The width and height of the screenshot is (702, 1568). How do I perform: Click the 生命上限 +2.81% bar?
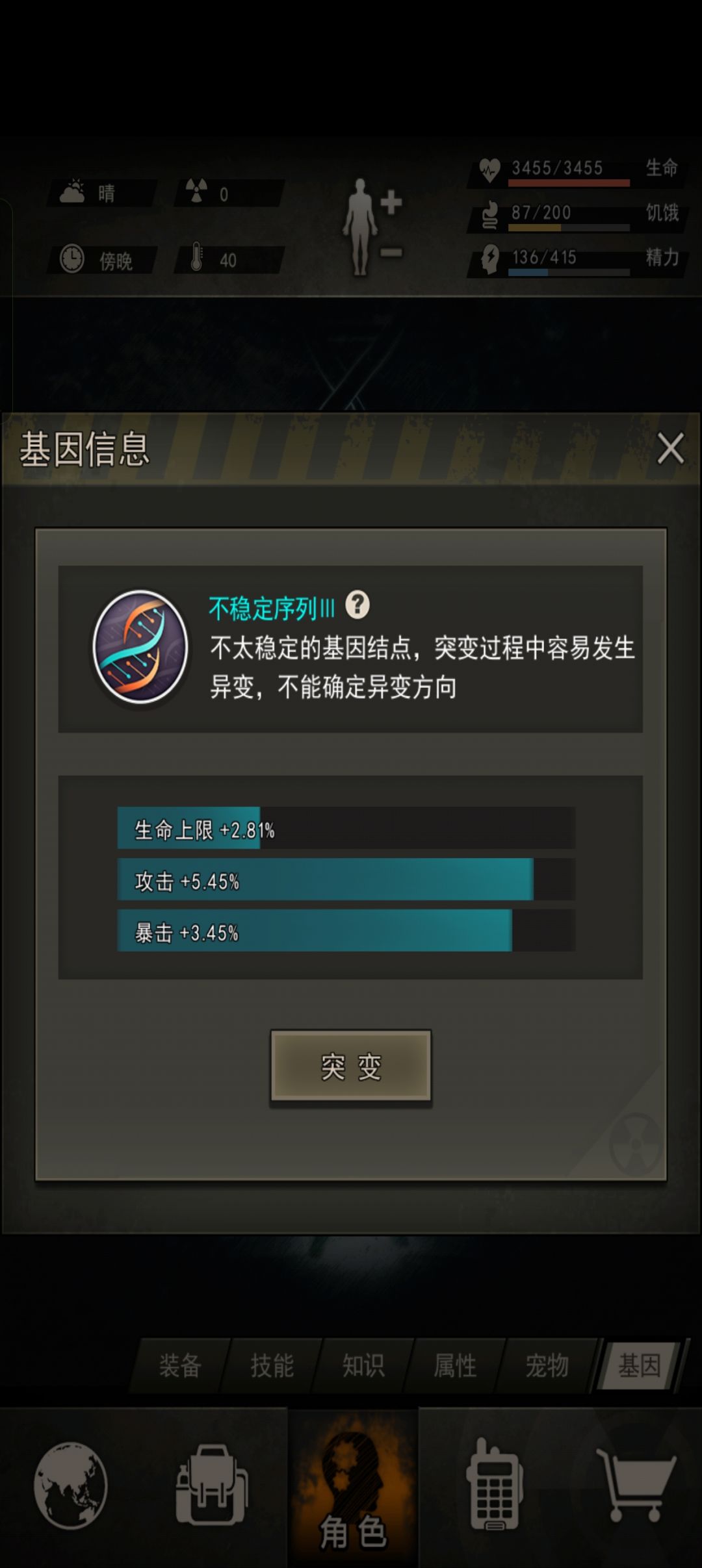(346, 828)
